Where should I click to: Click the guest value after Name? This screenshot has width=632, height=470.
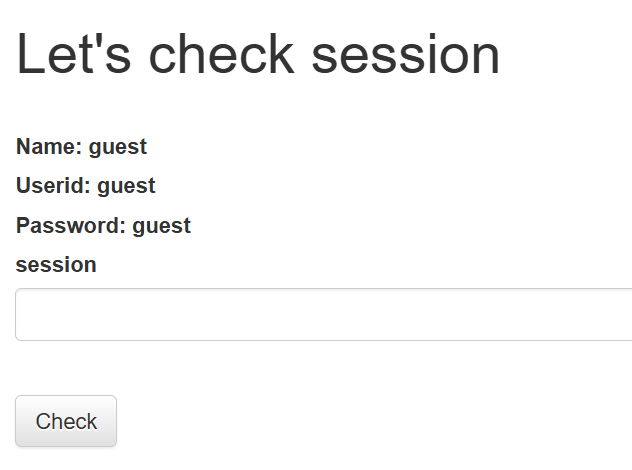tap(118, 148)
